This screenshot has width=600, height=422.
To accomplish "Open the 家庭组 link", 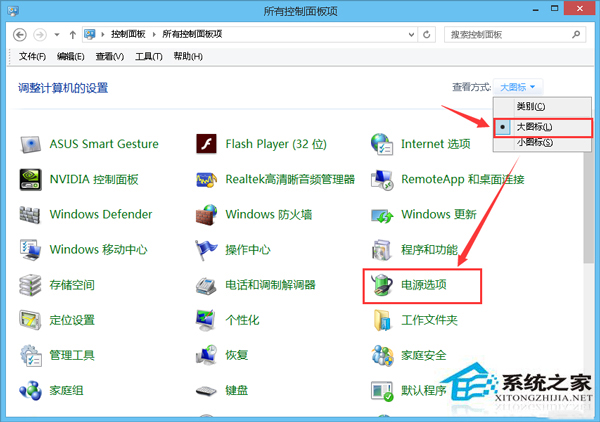I will [x=66, y=391].
